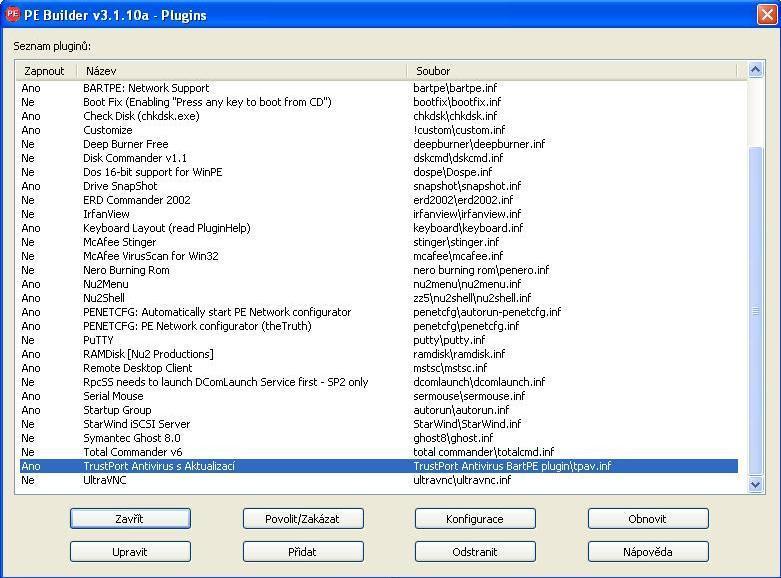Click the Zavřít button
This screenshot has height=578, width=781.
(x=130, y=519)
